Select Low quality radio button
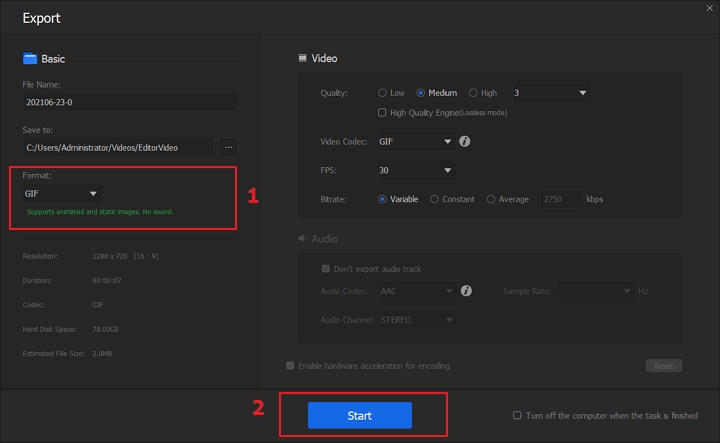The image size is (720, 443). 382,93
